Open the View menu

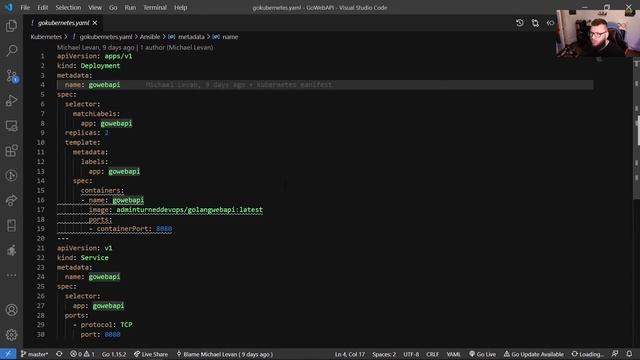click(x=95, y=7)
